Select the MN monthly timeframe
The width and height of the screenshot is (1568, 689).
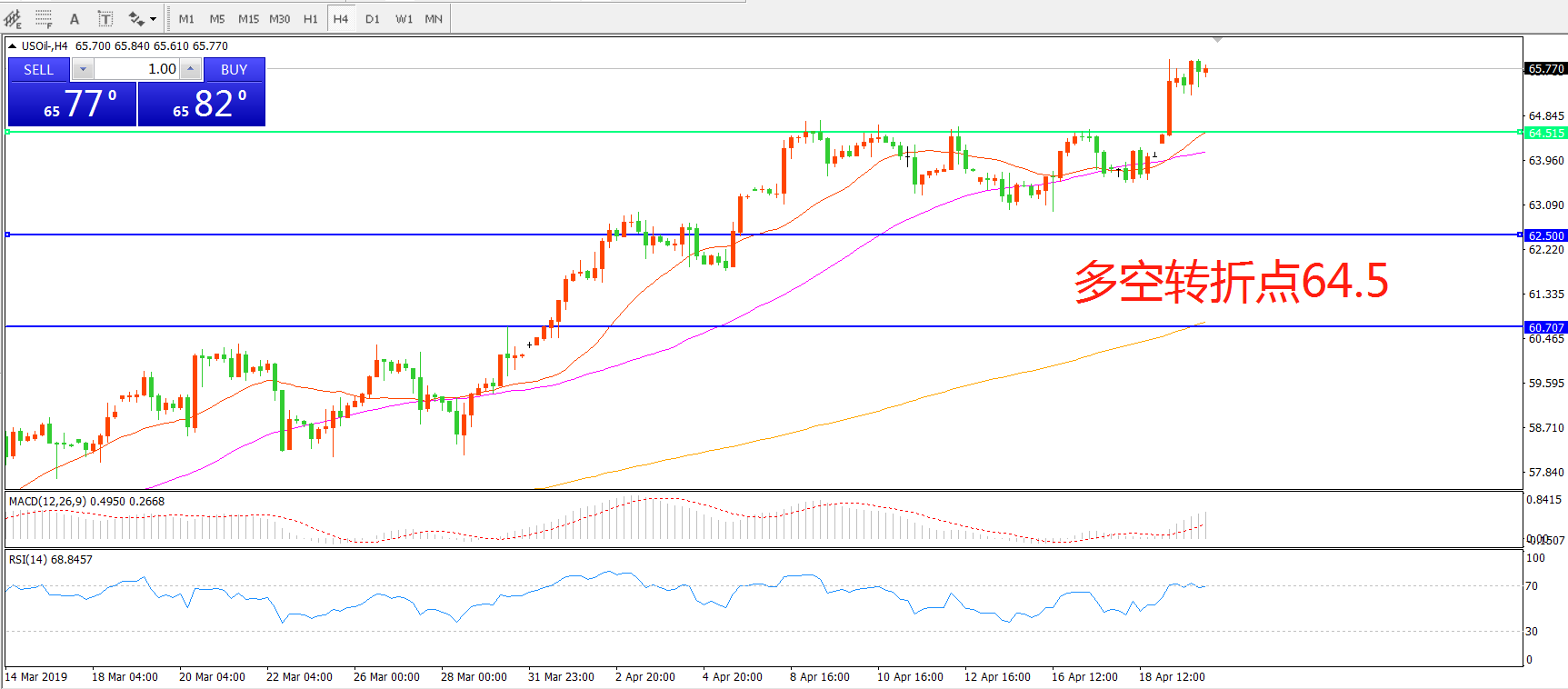click(x=434, y=19)
